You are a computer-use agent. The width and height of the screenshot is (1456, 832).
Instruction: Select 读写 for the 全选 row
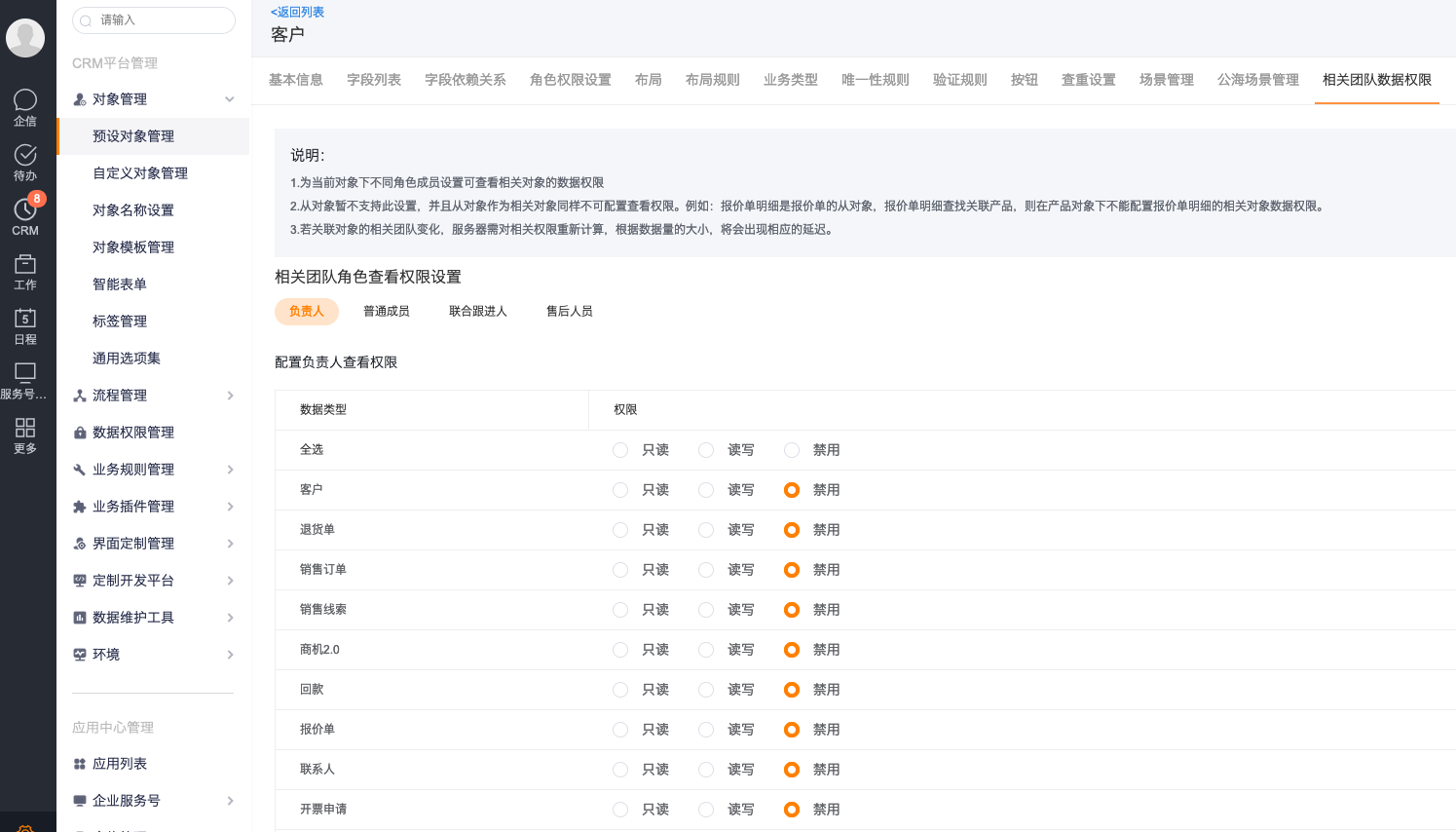pos(706,450)
